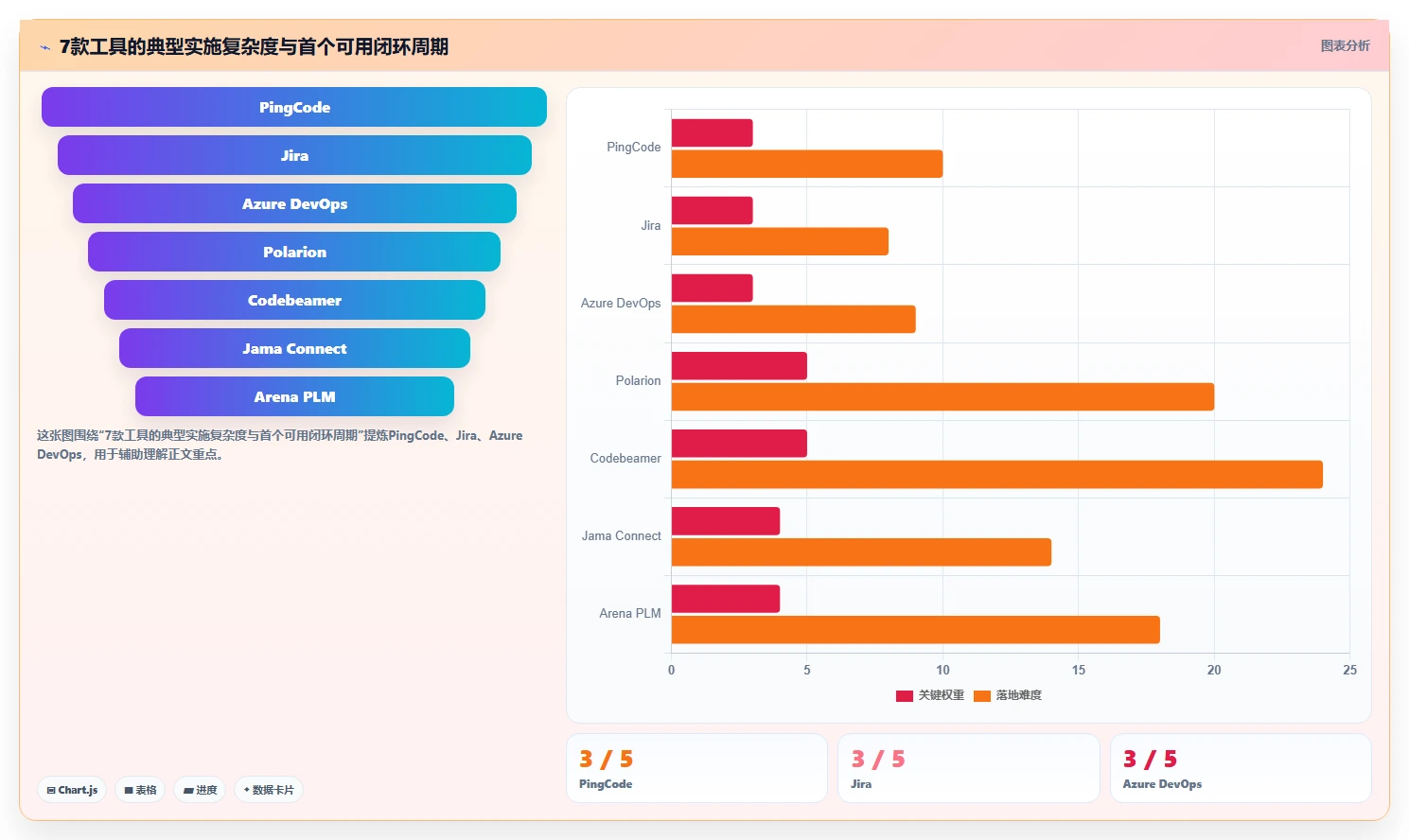This screenshot has width=1409, height=840.
Task: Click the Chart.js tag
Action: click(x=72, y=790)
